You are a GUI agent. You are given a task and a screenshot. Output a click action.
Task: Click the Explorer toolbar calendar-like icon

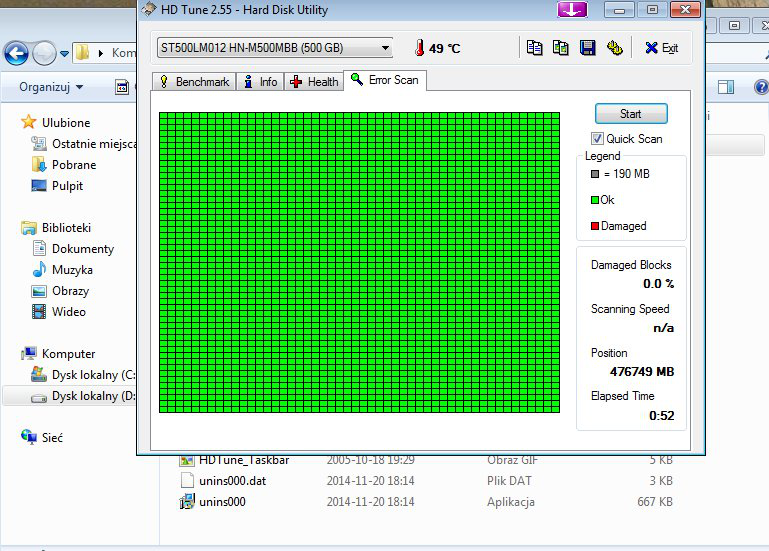122,87
